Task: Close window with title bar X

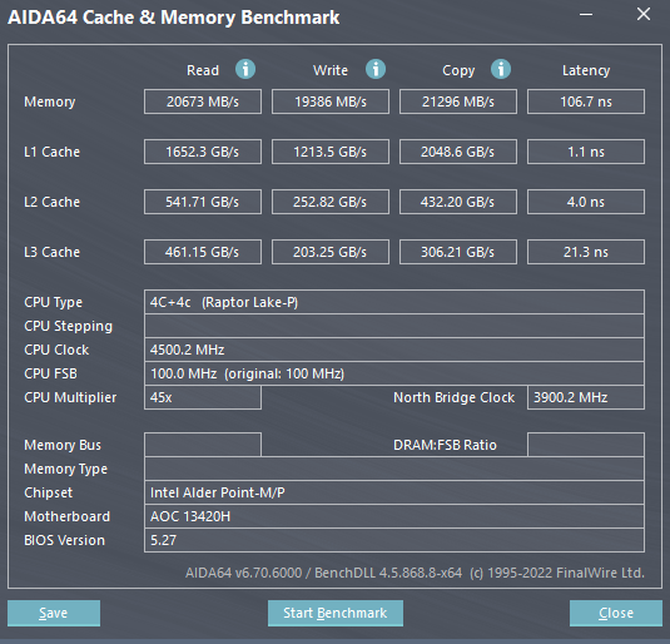Action: pos(644,15)
